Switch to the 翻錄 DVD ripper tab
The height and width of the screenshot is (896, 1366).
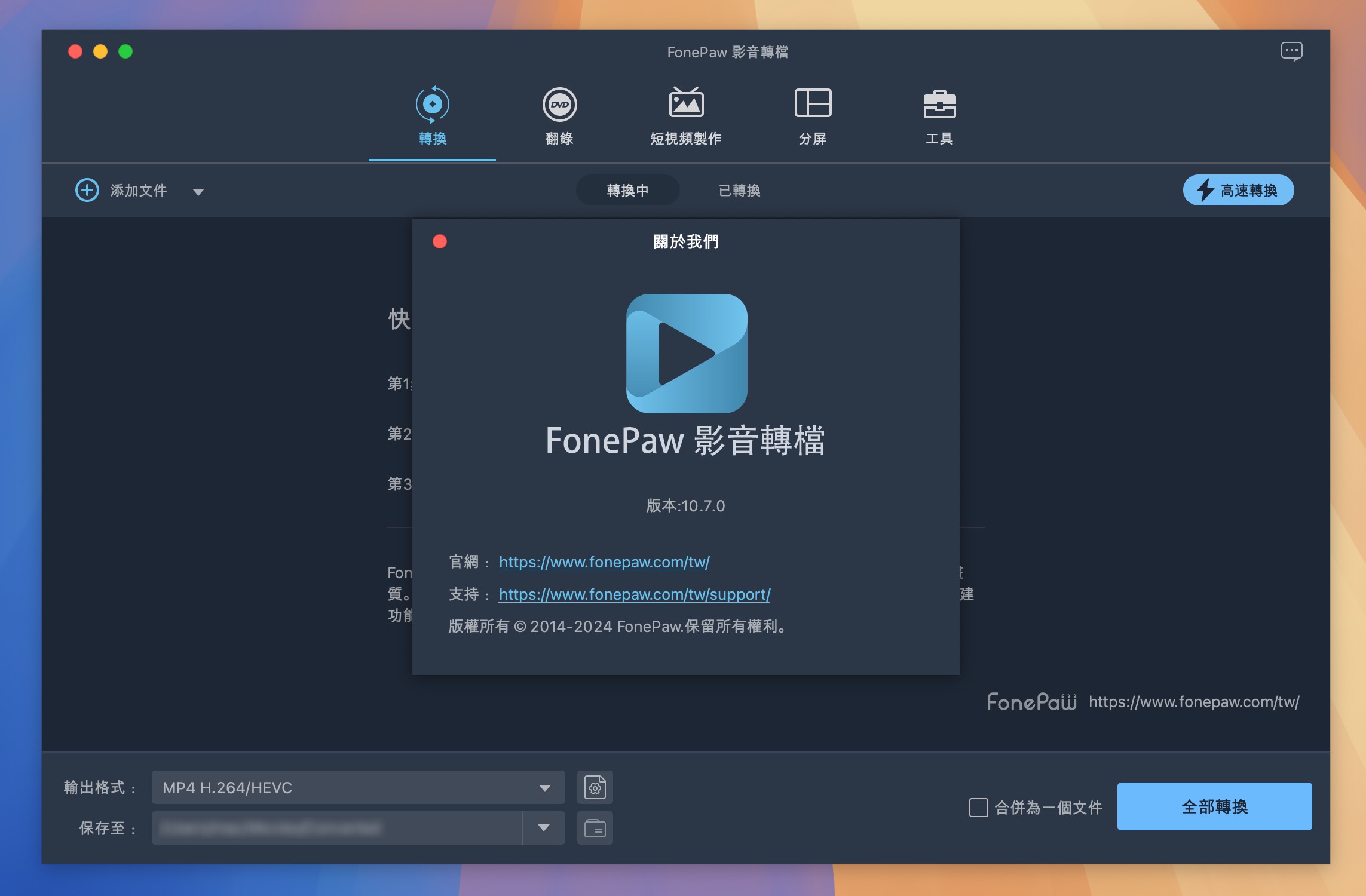pos(559,117)
